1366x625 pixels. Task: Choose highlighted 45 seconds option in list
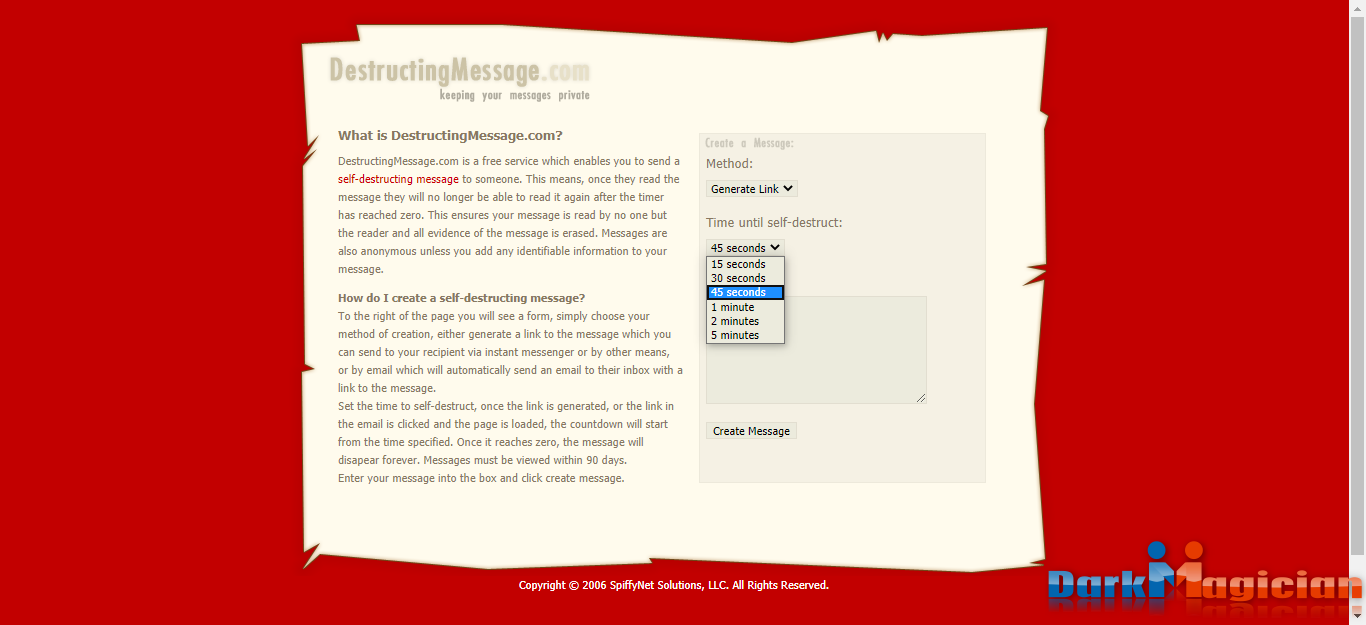(x=745, y=292)
